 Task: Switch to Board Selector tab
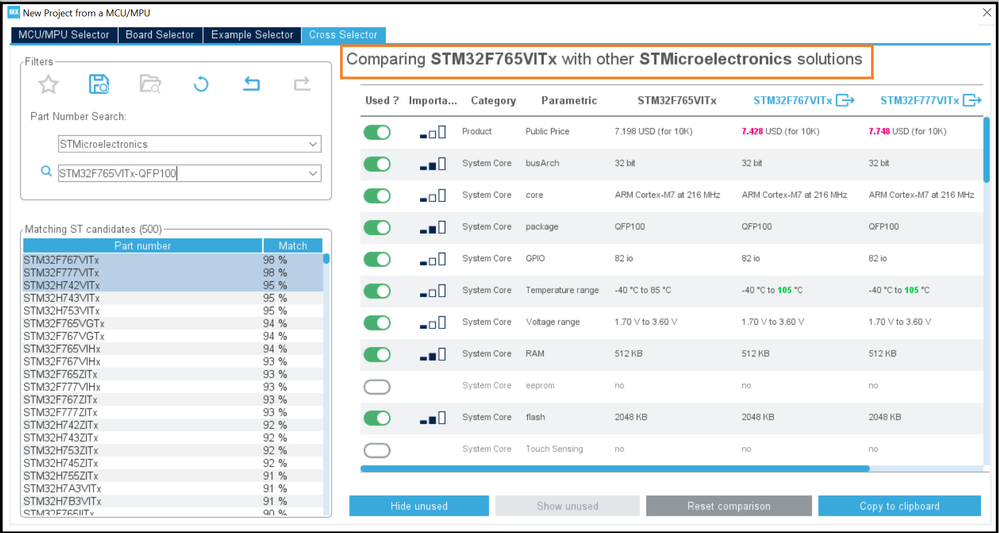tap(160, 35)
